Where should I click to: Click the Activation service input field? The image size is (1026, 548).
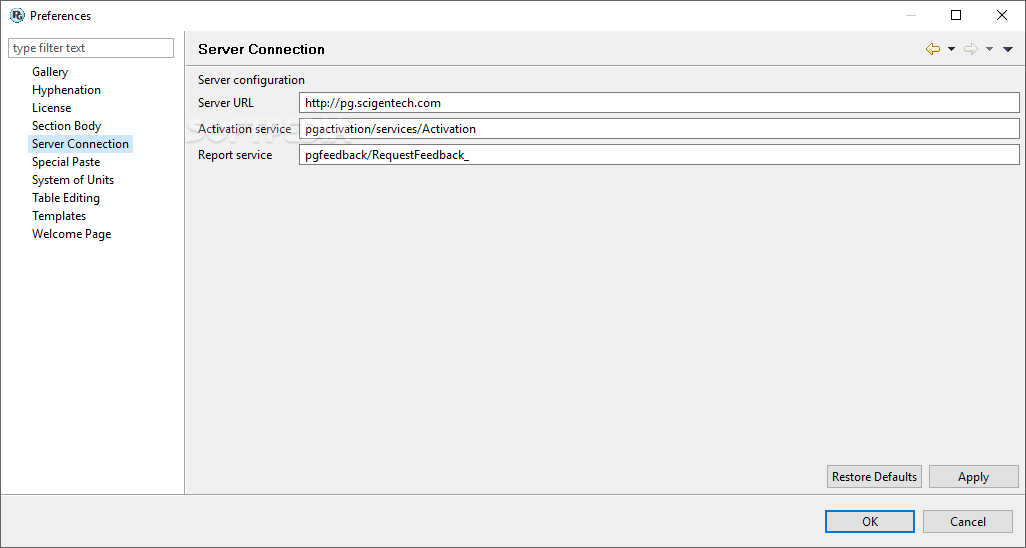(659, 129)
